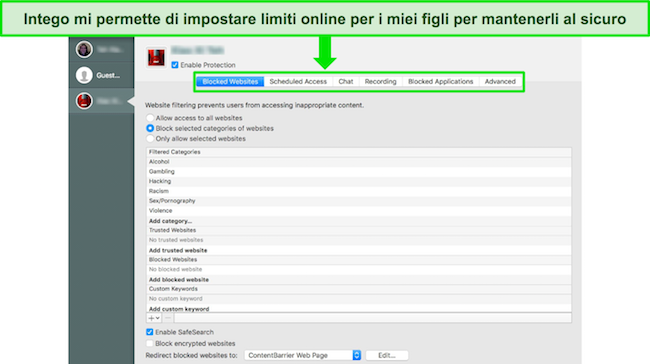Click the No blocked website placeholder row
The height and width of the screenshot is (364, 650).
pos(359,269)
